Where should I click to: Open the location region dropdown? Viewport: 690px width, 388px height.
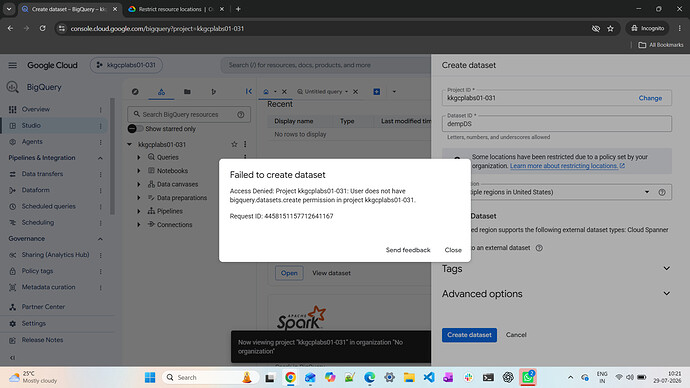(x=647, y=192)
